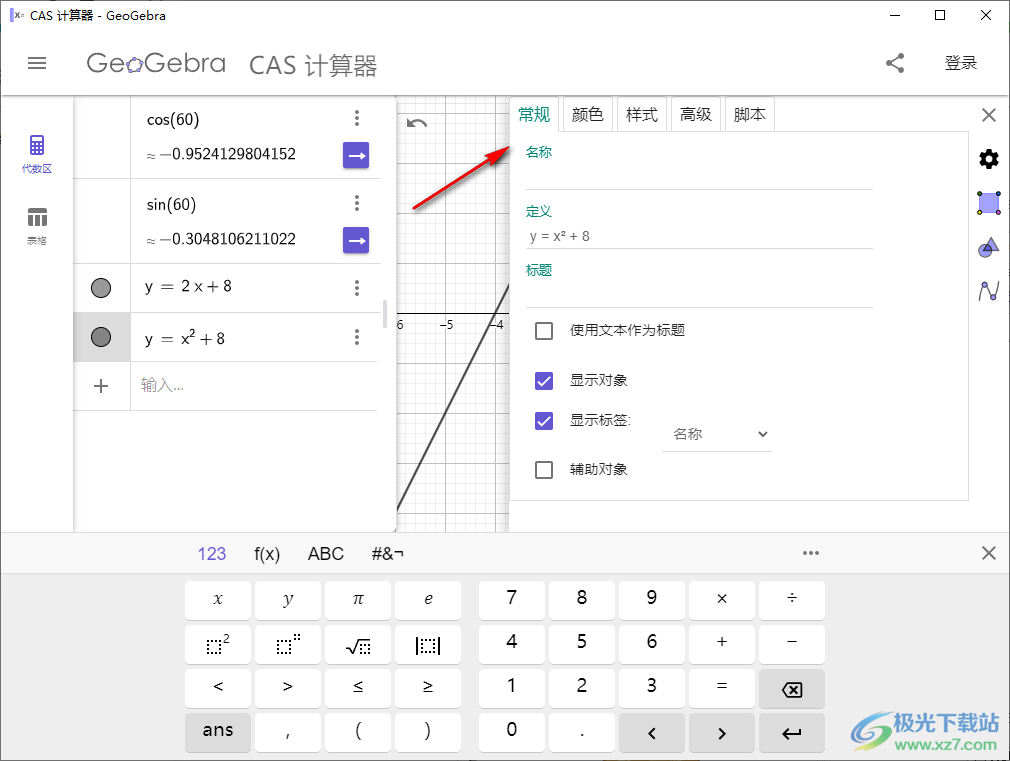Image resolution: width=1010 pixels, height=761 pixels.
Task: Disable the 显示对象 checkbox
Action: 544,381
